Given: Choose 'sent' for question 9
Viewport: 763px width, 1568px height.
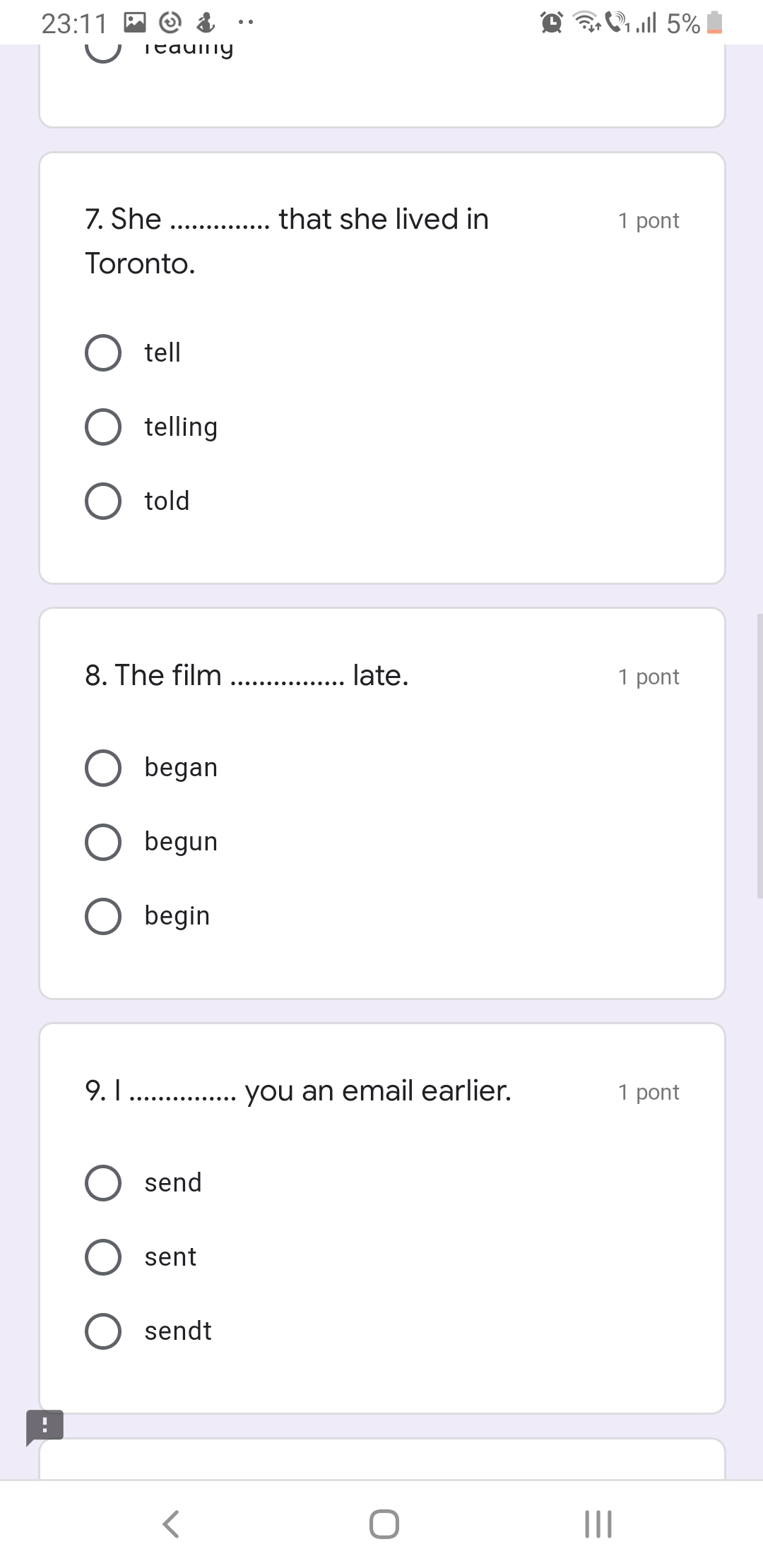Looking at the screenshot, I should tap(103, 1257).
